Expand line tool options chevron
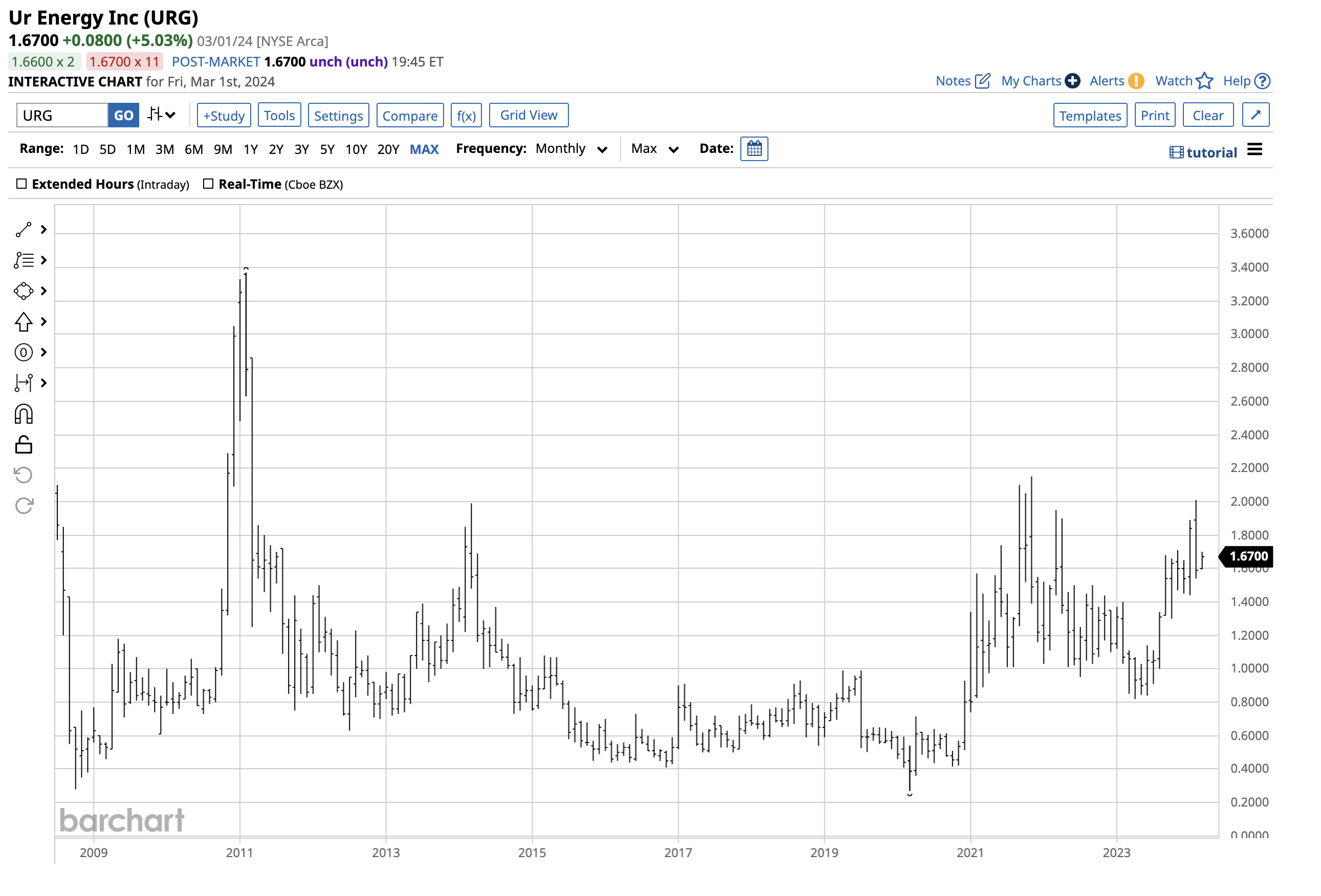The height and width of the screenshot is (896, 1321). pos(44,230)
